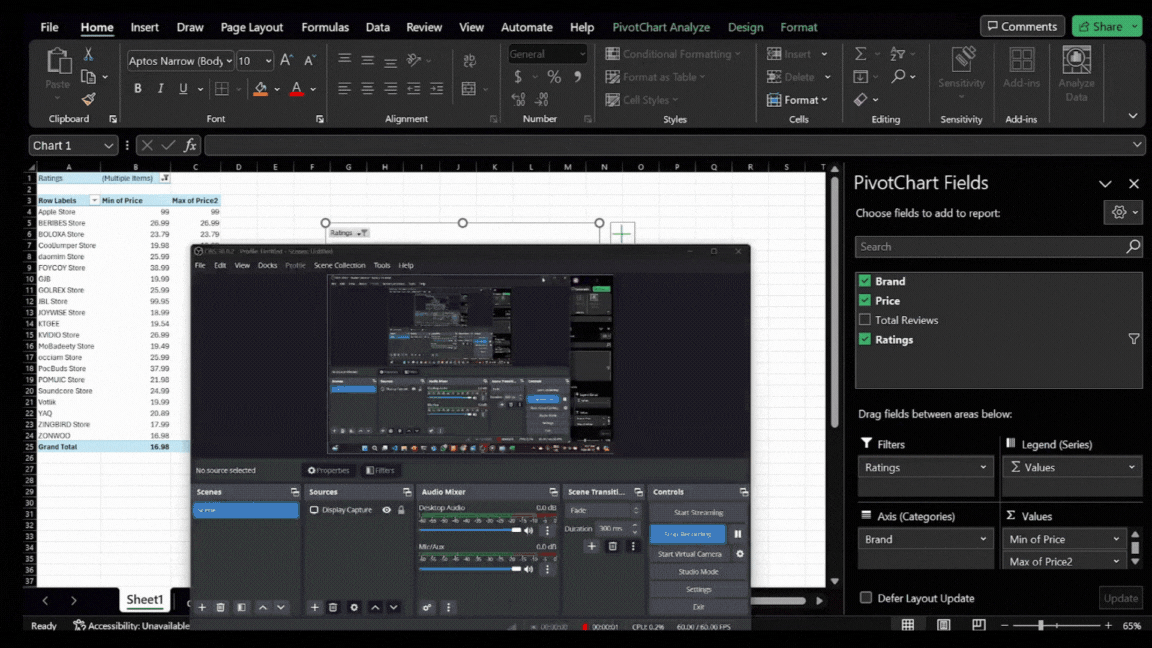Select the Format Painter brush icon
The image size is (1152, 648).
click(88, 98)
